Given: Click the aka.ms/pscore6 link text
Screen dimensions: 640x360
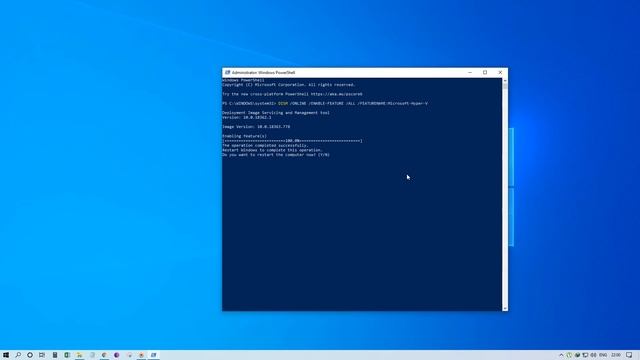Looking at the screenshot, I should coord(336,94).
